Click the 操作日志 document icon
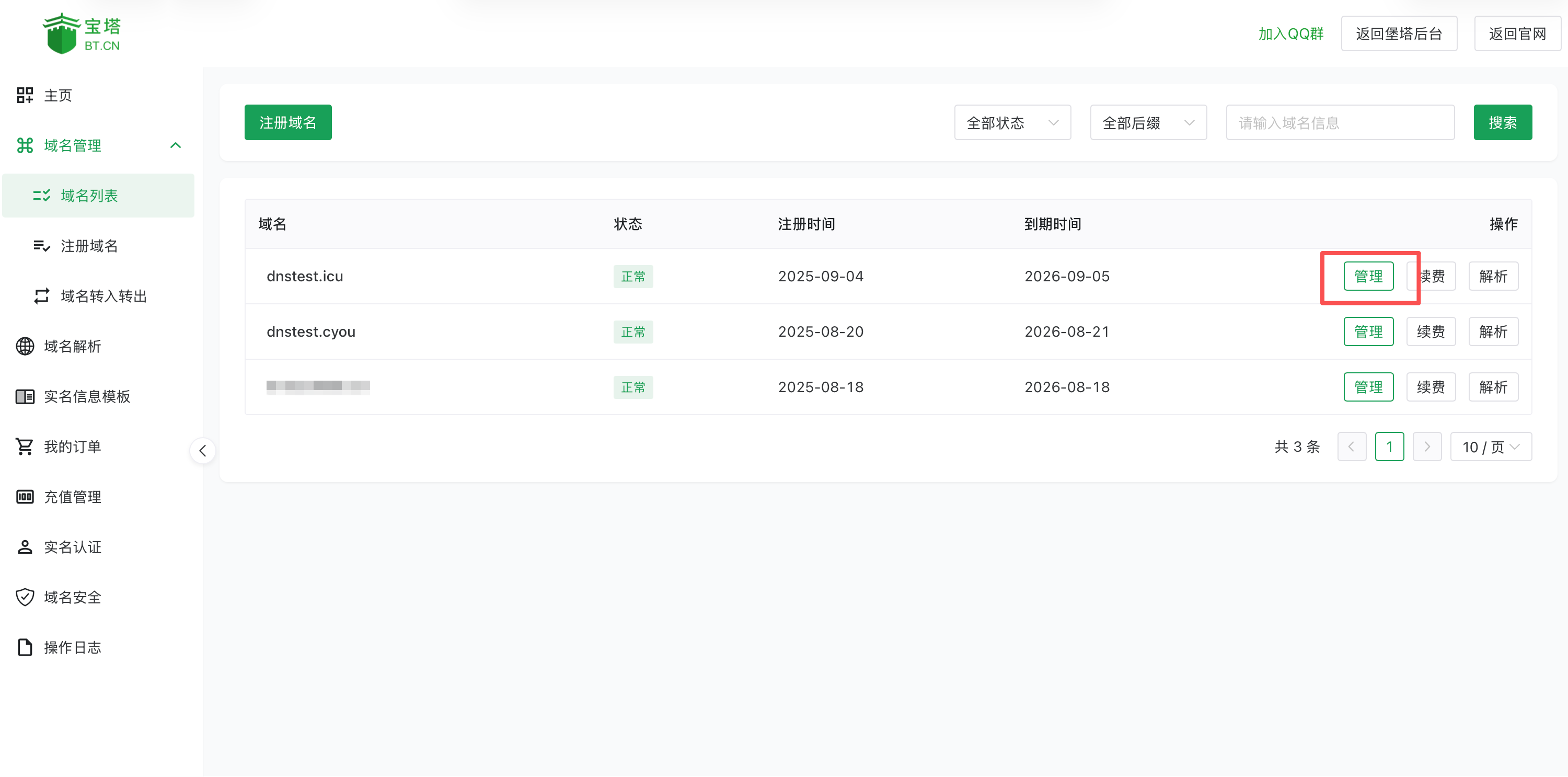1568x777 pixels. (25, 647)
